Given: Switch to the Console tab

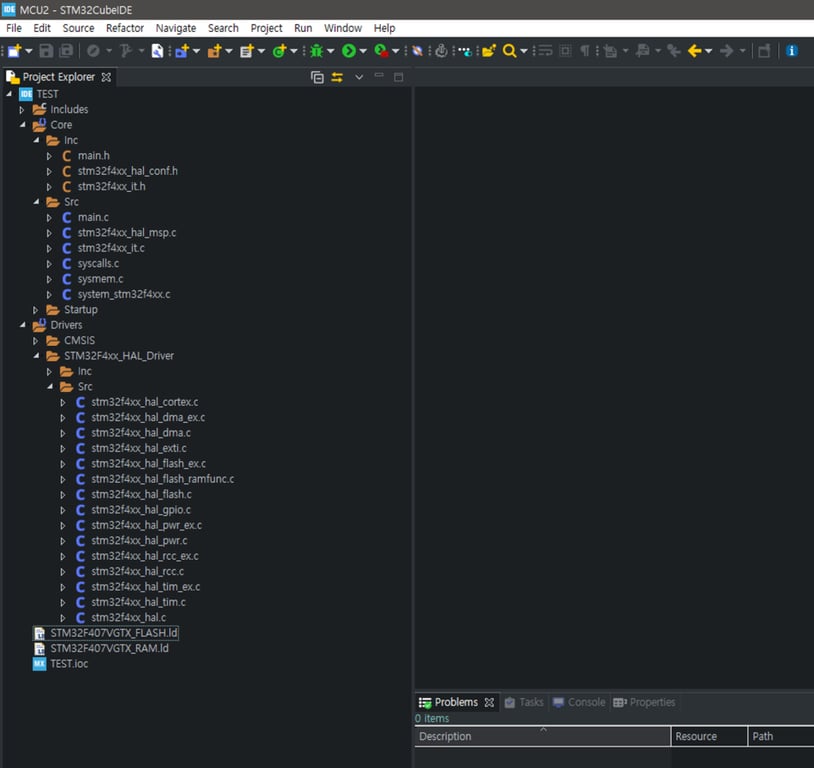Looking at the screenshot, I should pos(586,702).
